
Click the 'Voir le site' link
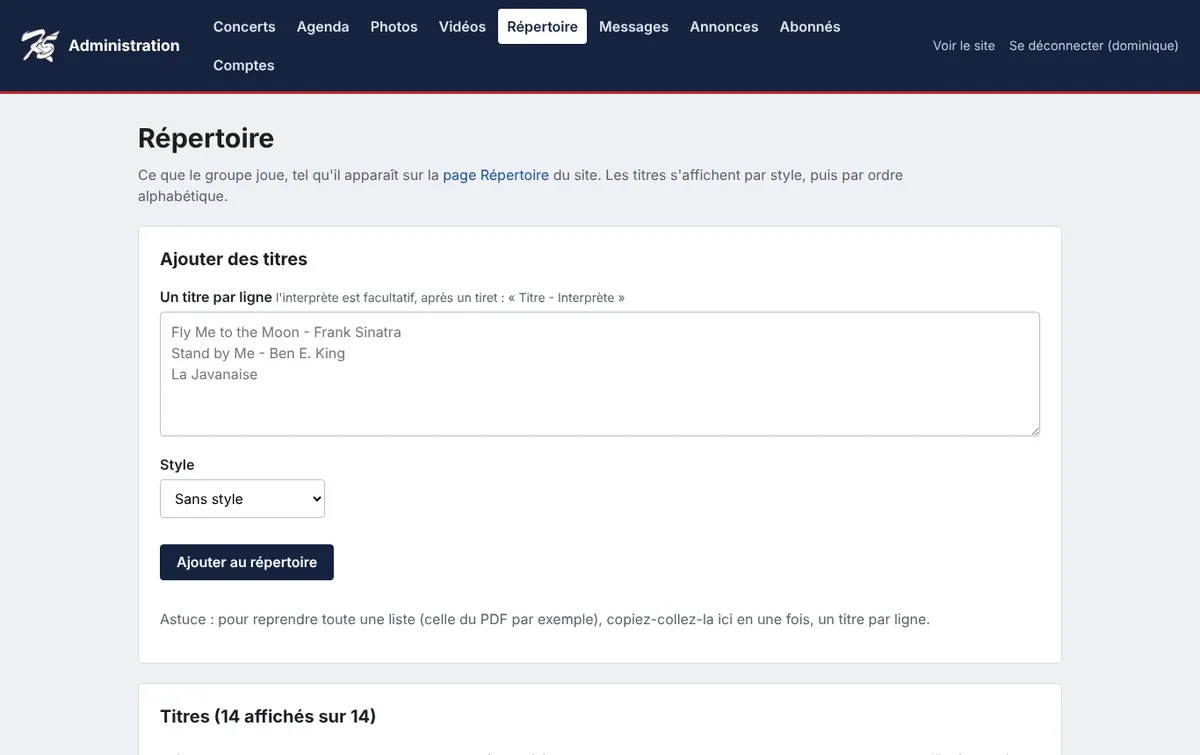click(964, 46)
